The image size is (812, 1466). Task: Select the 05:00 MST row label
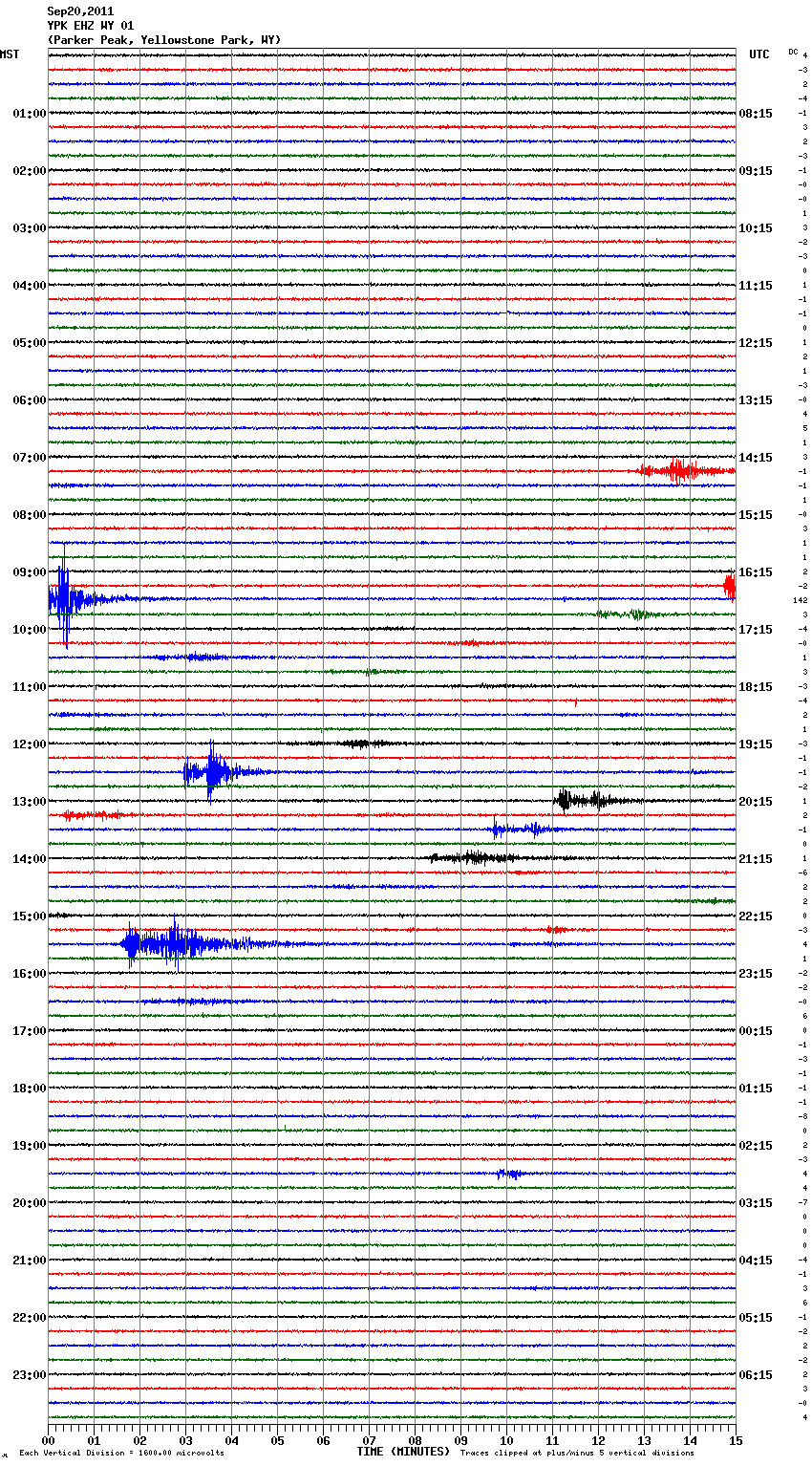30,343
